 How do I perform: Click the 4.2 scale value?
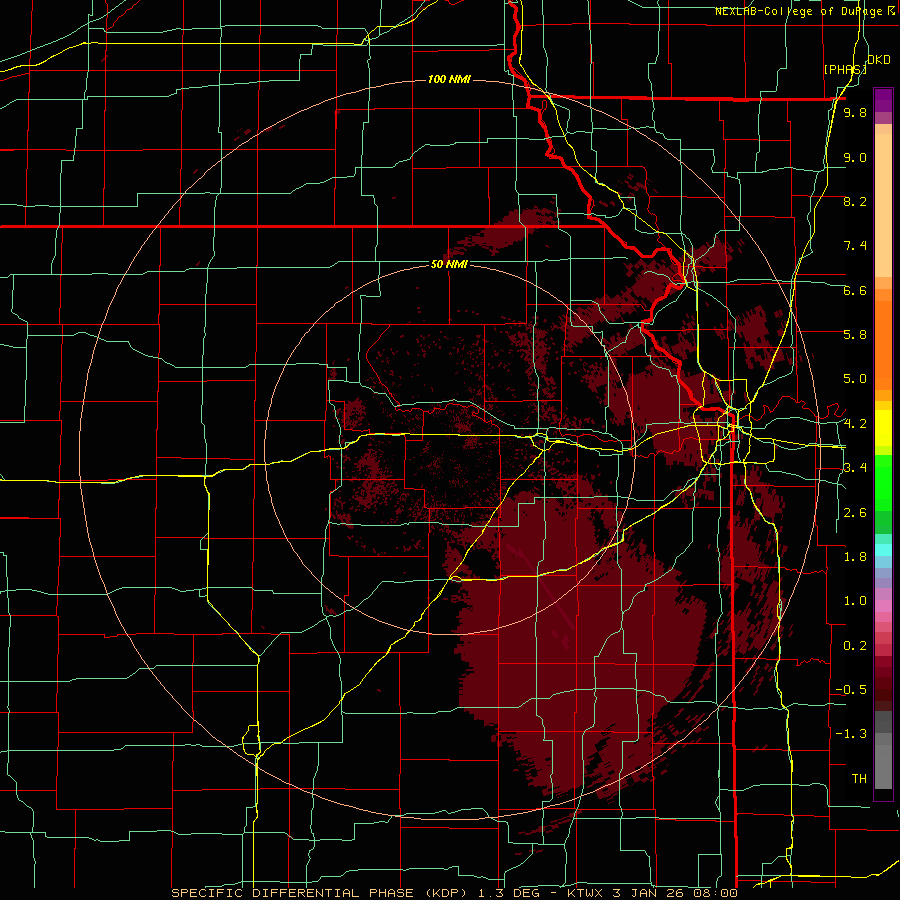click(x=855, y=424)
